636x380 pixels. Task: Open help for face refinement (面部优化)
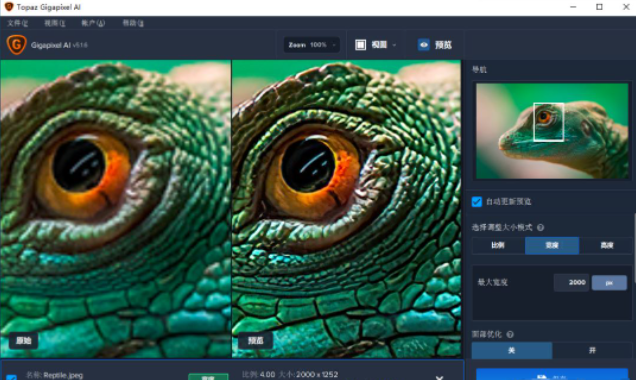[510, 334]
